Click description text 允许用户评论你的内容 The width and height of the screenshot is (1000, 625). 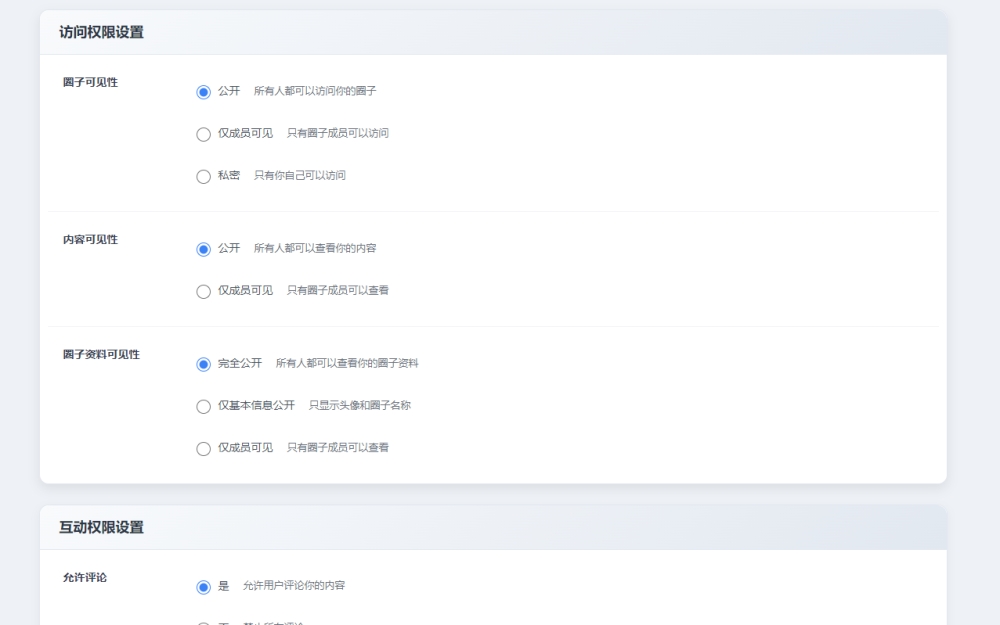click(x=294, y=585)
